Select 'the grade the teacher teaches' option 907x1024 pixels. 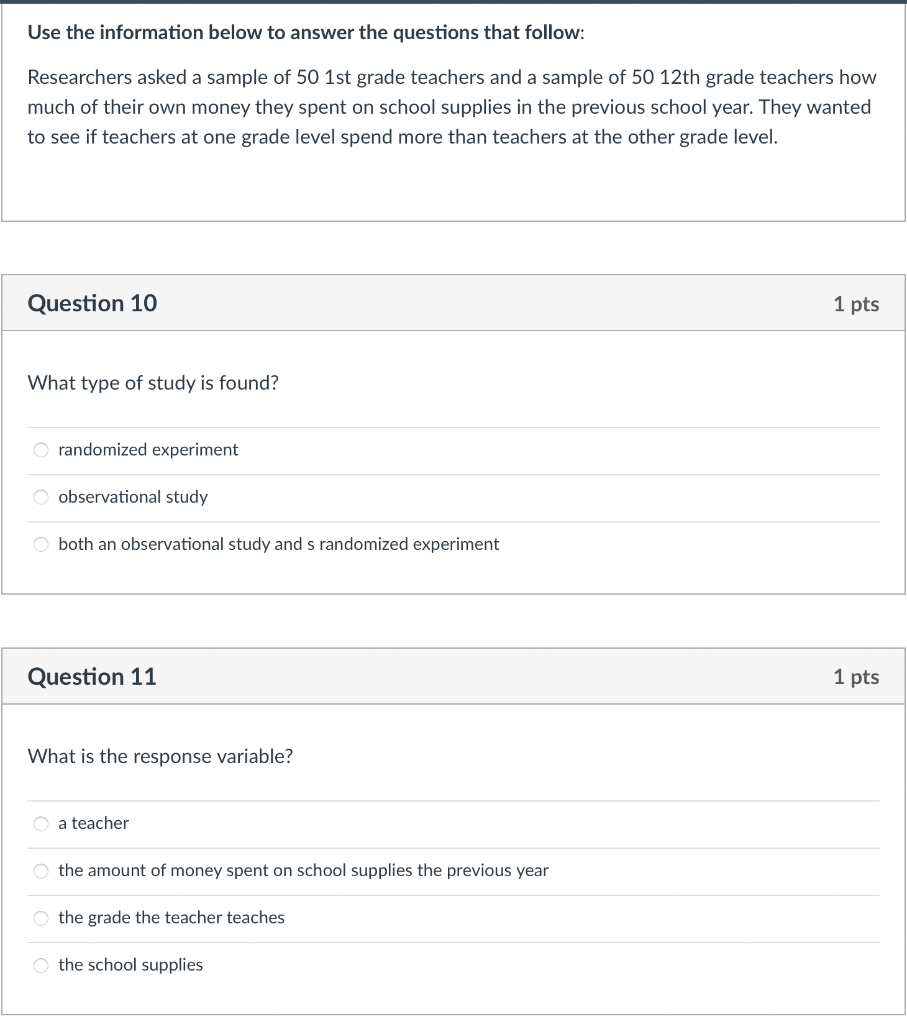[40, 917]
